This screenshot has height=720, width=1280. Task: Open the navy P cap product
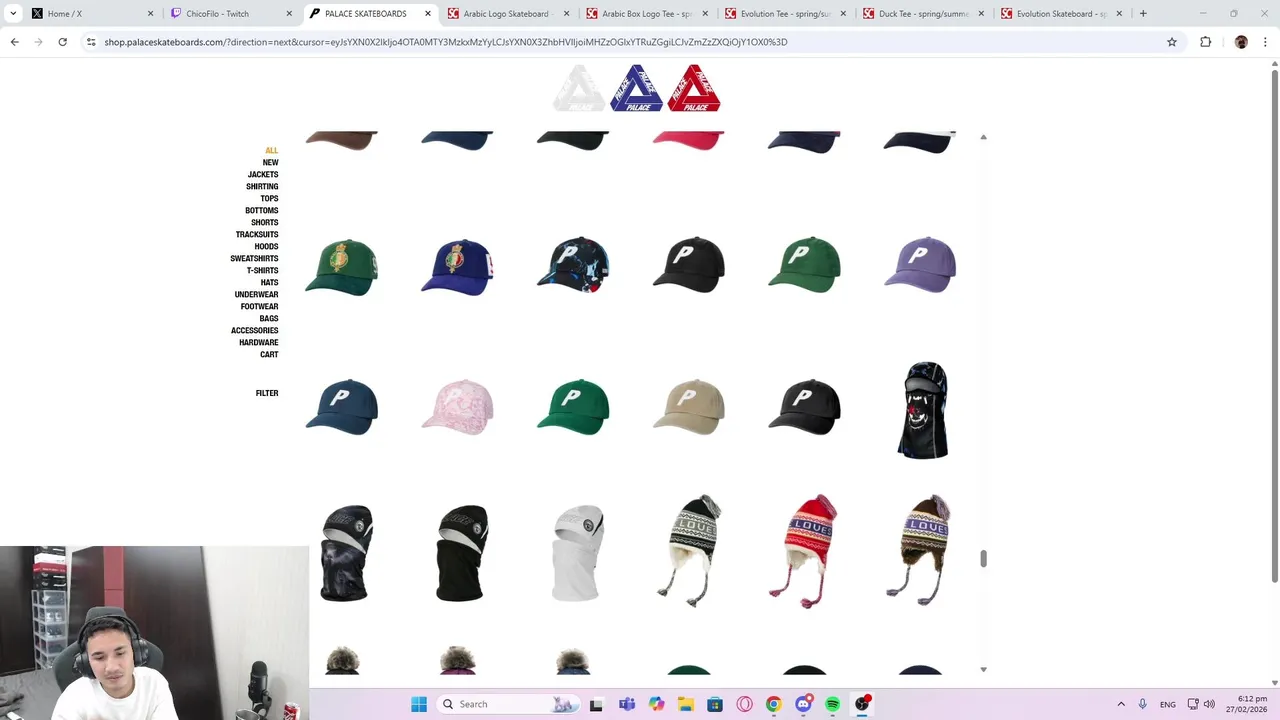click(x=341, y=407)
